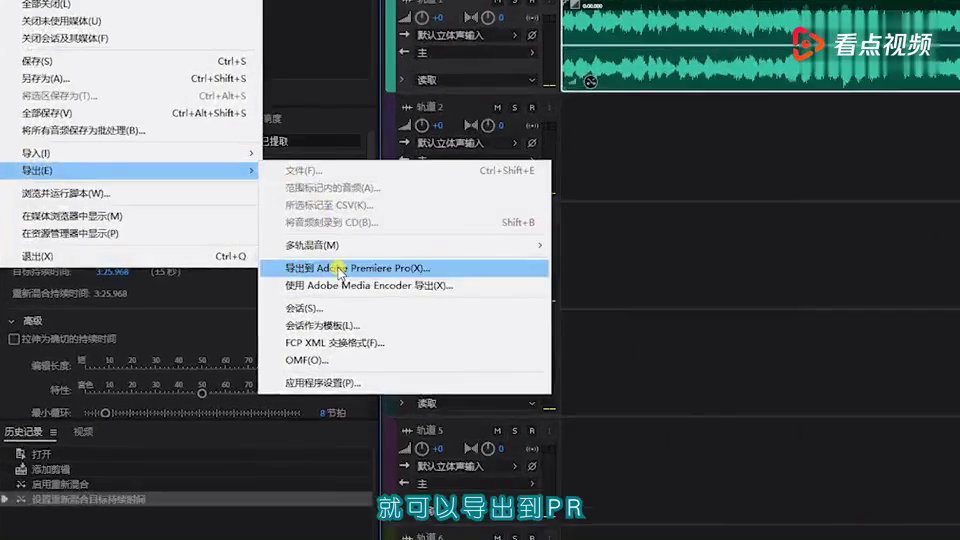Click the Track 1 volume knob

(x=422, y=18)
